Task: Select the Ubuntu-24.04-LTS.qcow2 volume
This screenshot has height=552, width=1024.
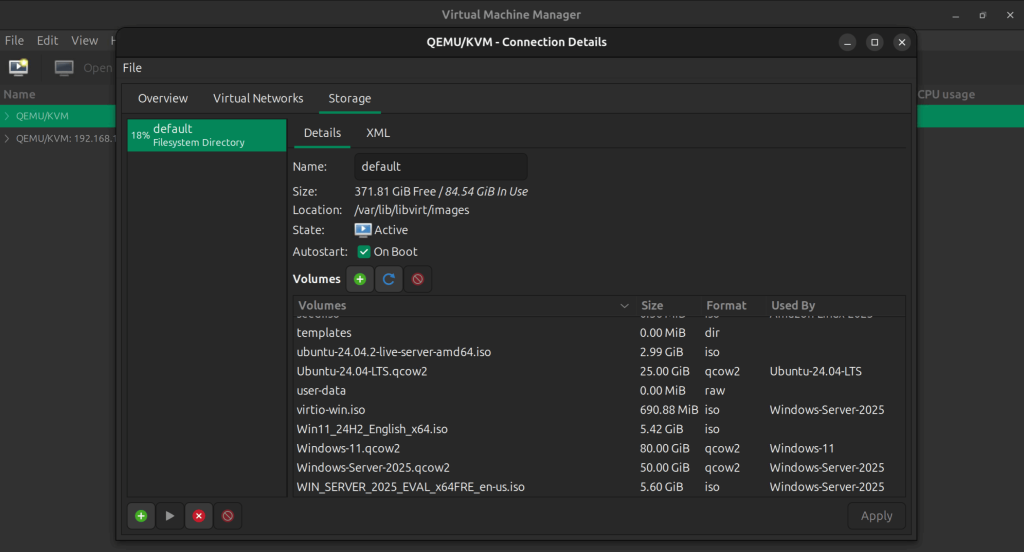Action: (x=600, y=371)
